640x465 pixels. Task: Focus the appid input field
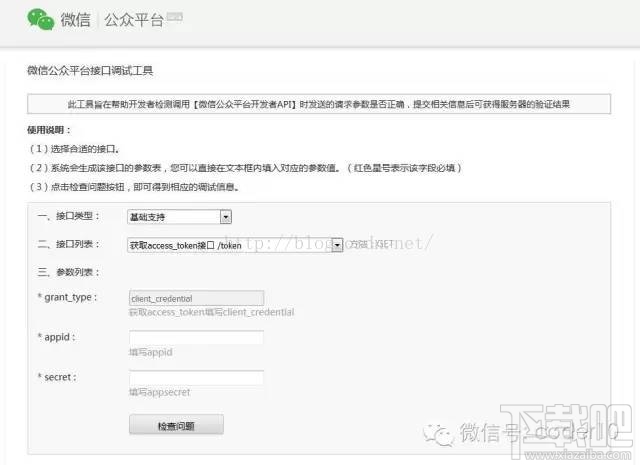pos(196,338)
